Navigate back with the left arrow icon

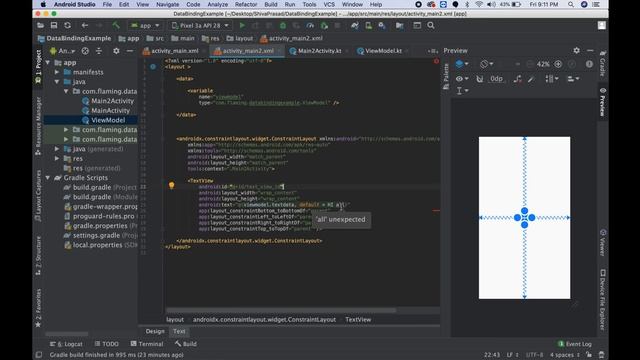click(84, 25)
